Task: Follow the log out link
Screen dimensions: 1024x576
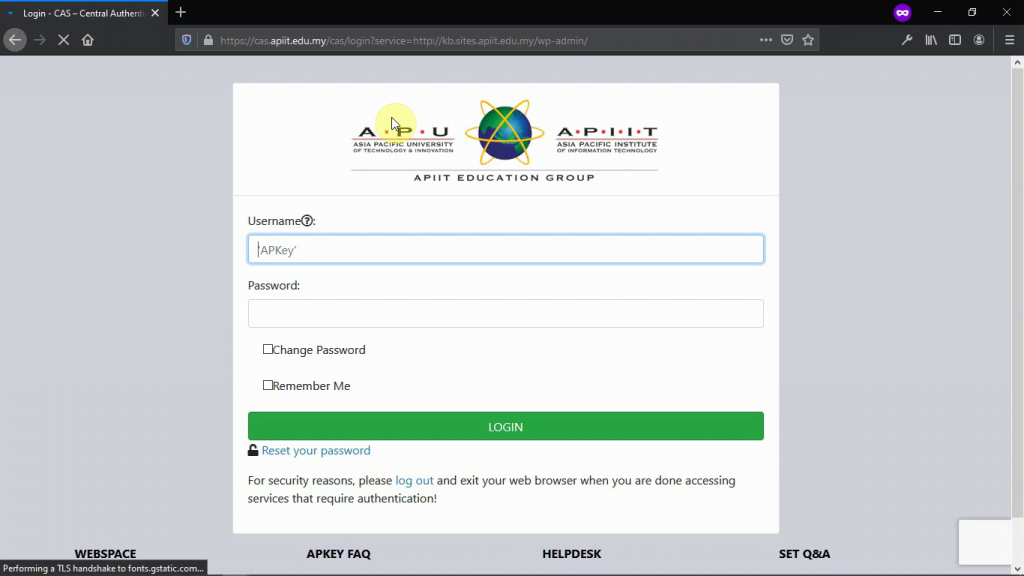Action: click(x=414, y=481)
